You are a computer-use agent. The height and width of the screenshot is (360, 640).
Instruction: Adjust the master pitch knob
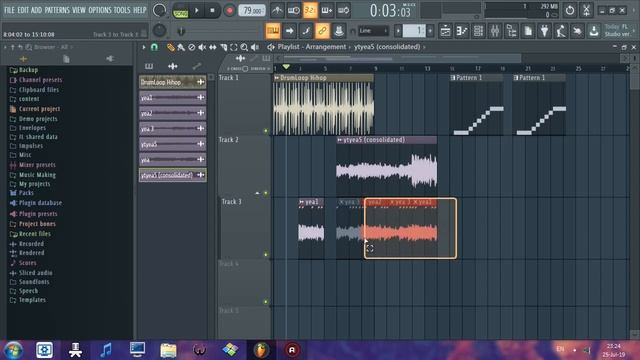click(x=159, y=31)
